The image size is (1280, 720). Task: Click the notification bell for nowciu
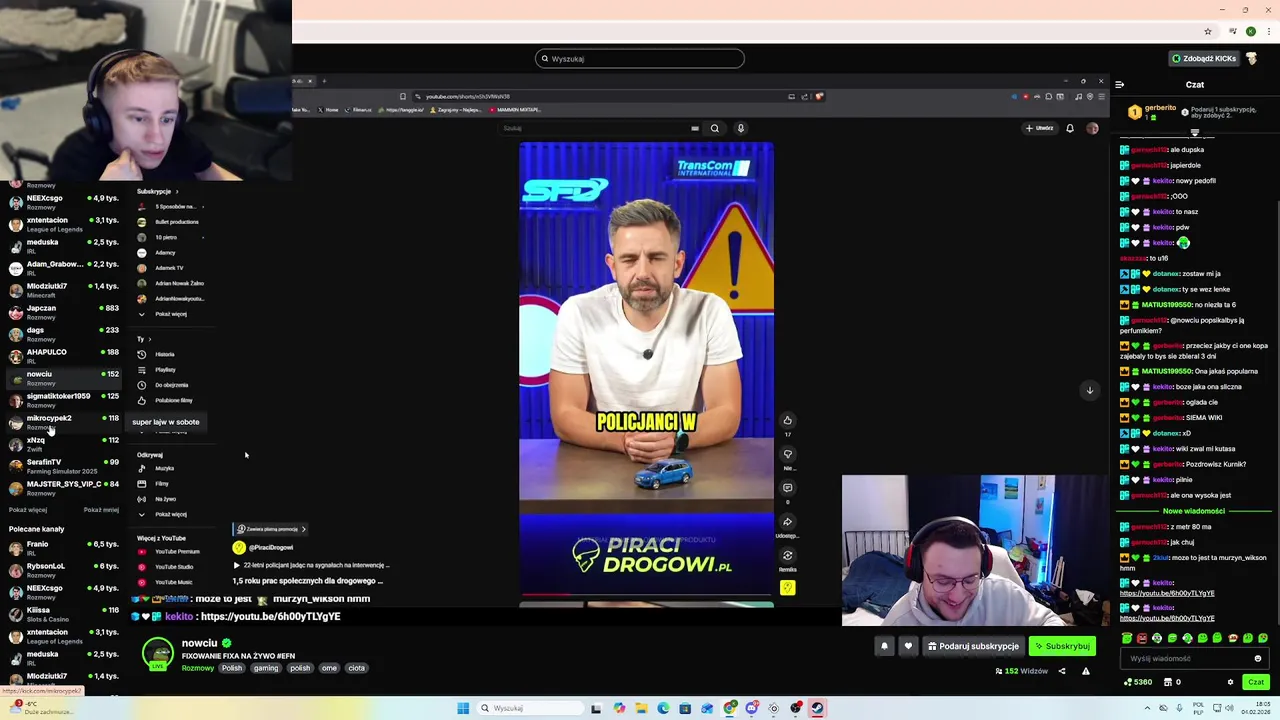pos(884,646)
